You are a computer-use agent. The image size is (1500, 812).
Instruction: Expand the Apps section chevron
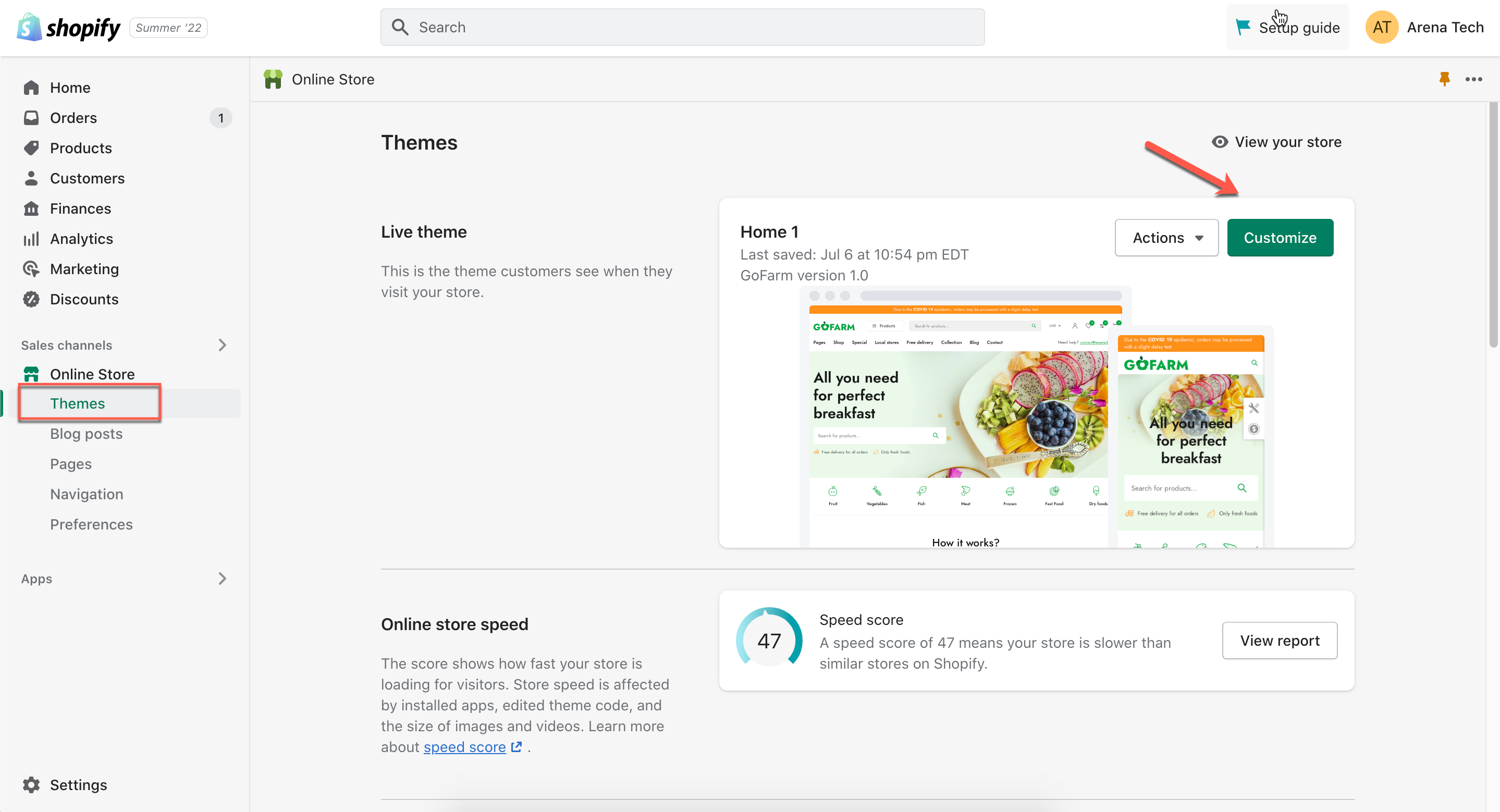222,579
